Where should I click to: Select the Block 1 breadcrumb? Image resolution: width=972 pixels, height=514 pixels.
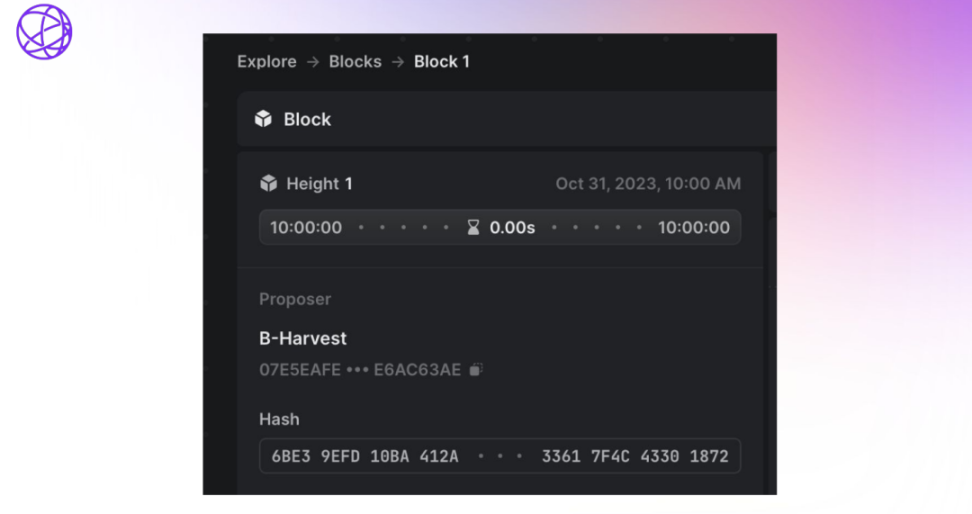pyautogui.click(x=442, y=62)
